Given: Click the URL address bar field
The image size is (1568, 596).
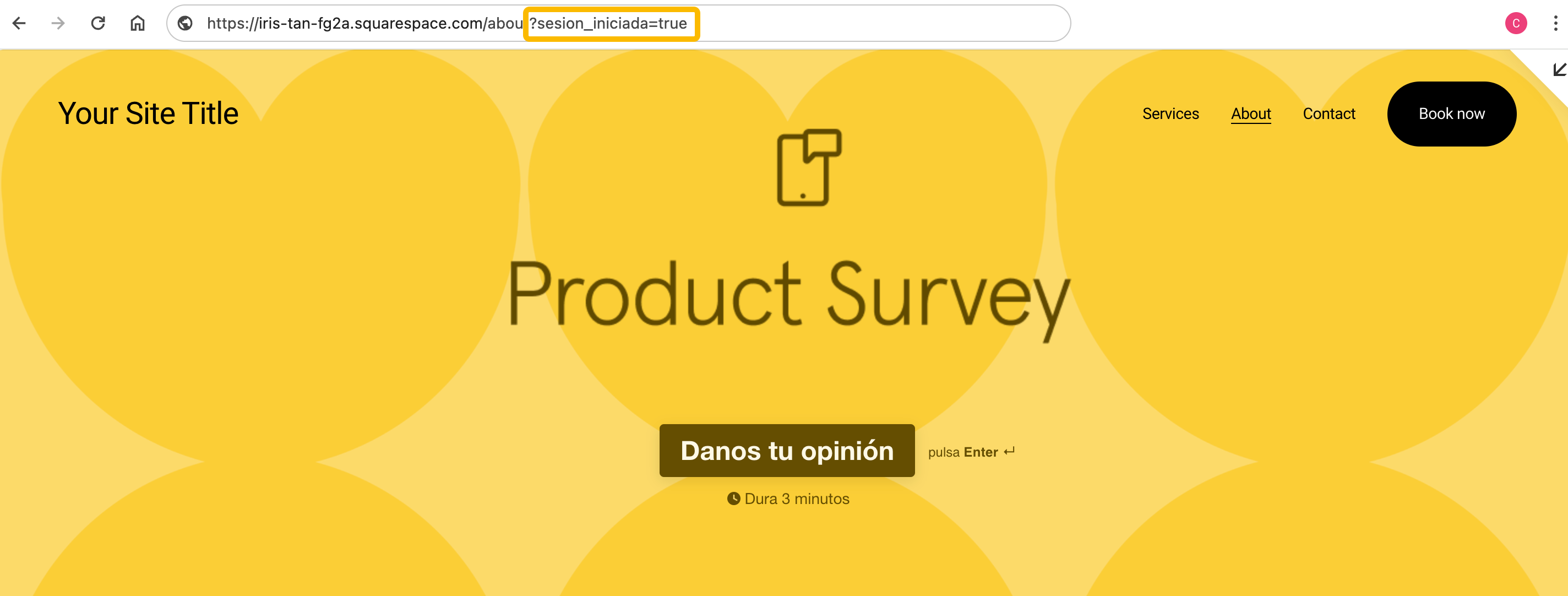Looking at the screenshot, I should 618,23.
